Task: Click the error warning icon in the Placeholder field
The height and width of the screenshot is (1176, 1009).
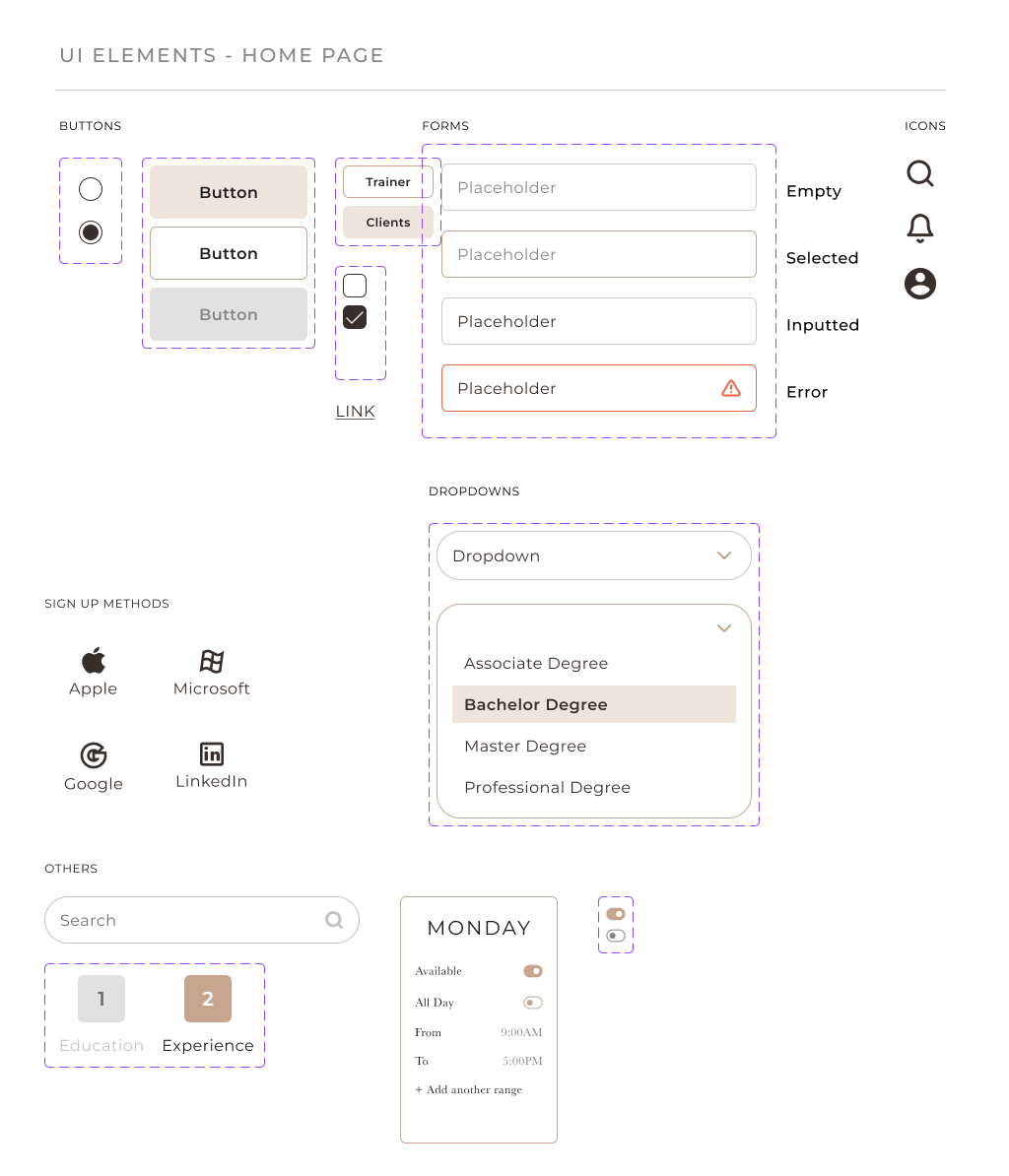Action: (x=730, y=388)
